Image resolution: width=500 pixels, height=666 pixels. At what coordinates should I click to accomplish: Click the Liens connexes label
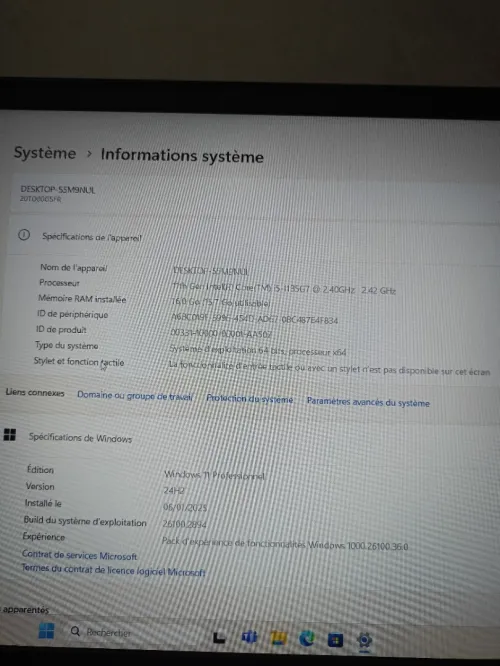click(35, 392)
